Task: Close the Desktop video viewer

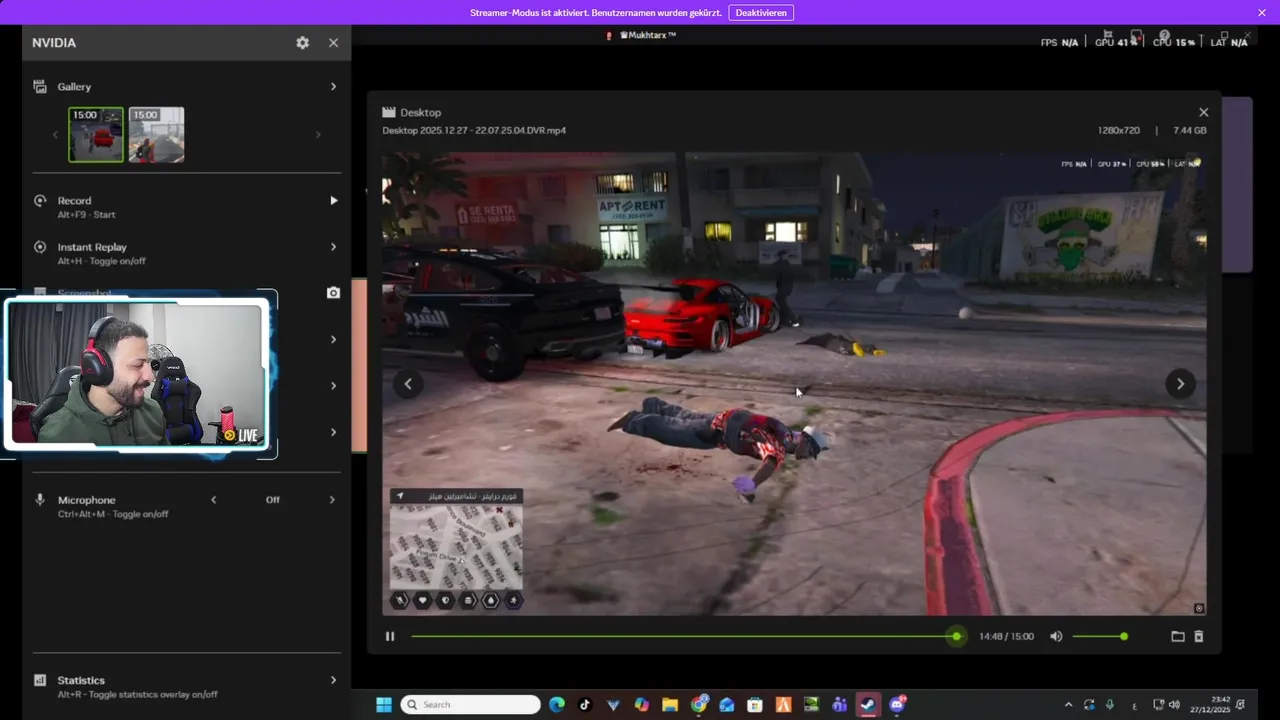Action: [1203, 113]
